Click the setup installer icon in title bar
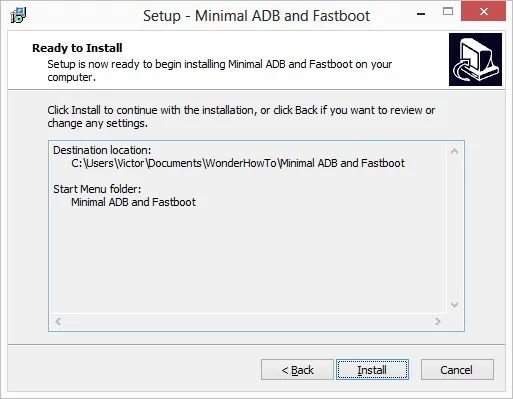The width and height of the screenshot is (513, 399). pyautogui.click(x=18, y=15)
